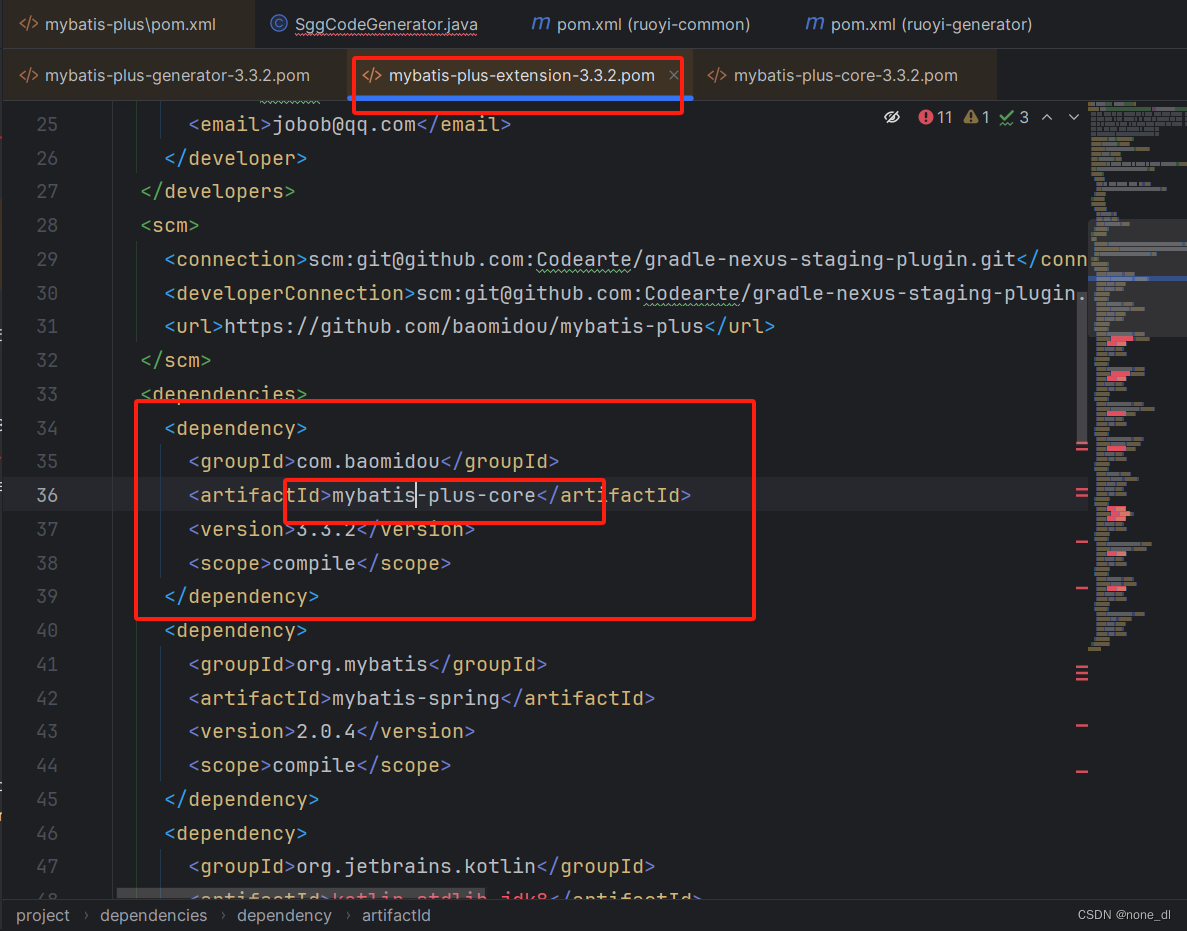Click the Maven icon on pom.xml (ruoyi-generator) tab
This screenshot has height=931, width=1187.
tap(814, 24)
